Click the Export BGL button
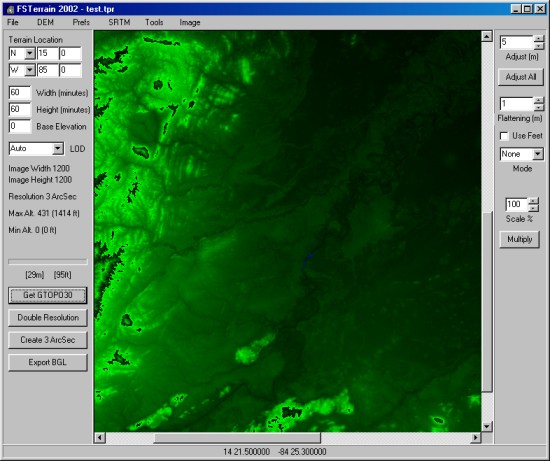Image resolution: width=550 pixels, height=461 pixels. (x=48, y=362)
